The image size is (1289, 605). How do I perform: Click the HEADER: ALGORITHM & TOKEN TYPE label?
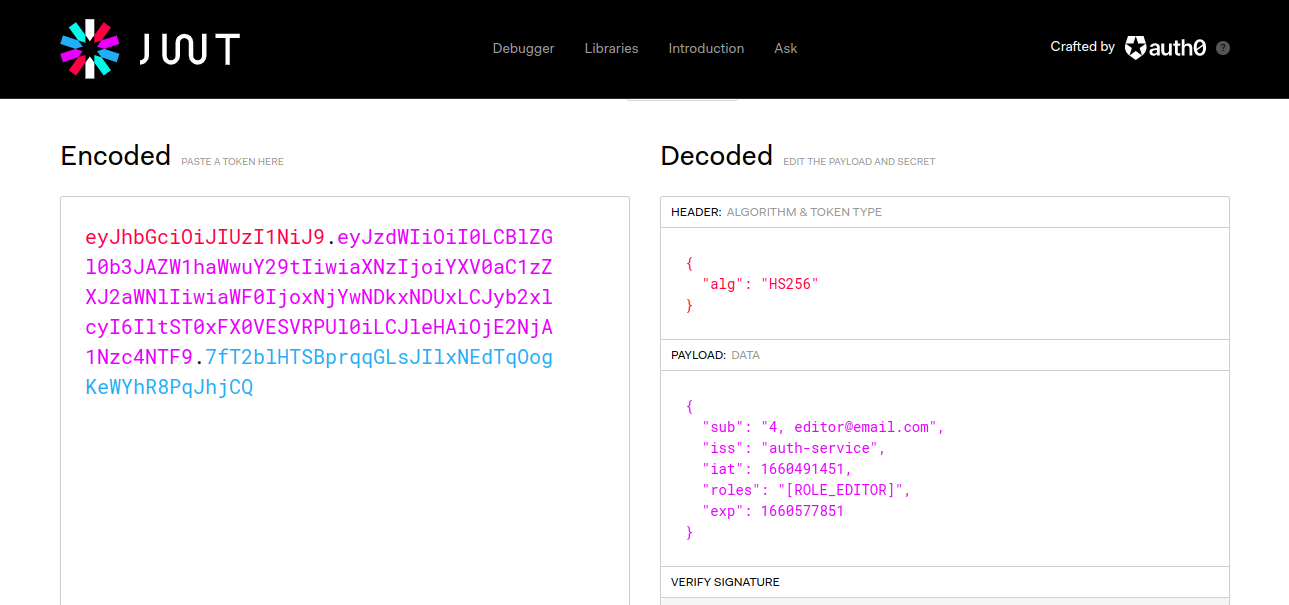pos(776,212)
